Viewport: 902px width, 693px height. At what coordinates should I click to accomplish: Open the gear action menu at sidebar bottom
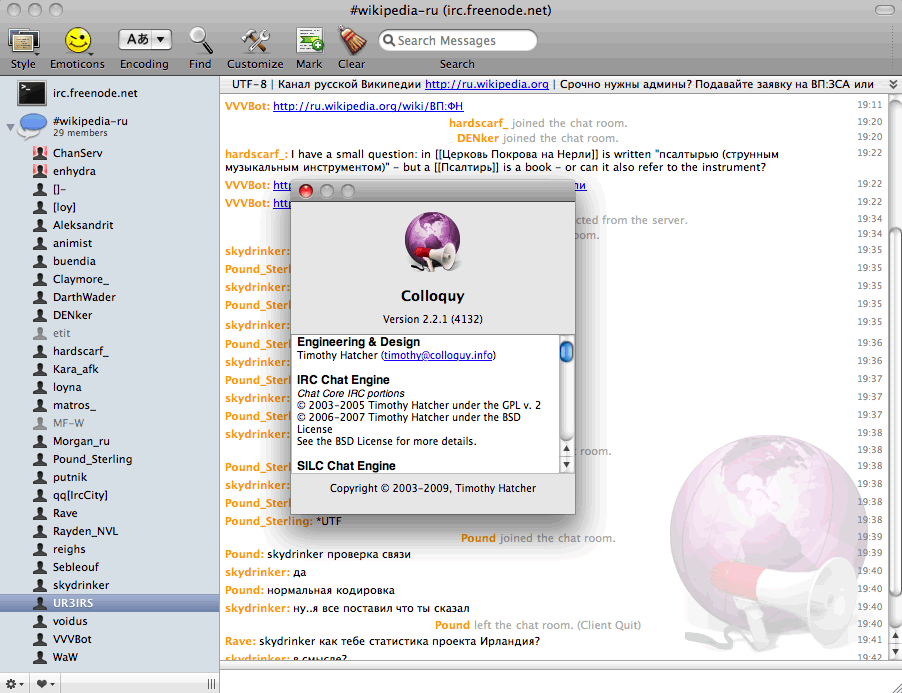(x=14, y=684)
